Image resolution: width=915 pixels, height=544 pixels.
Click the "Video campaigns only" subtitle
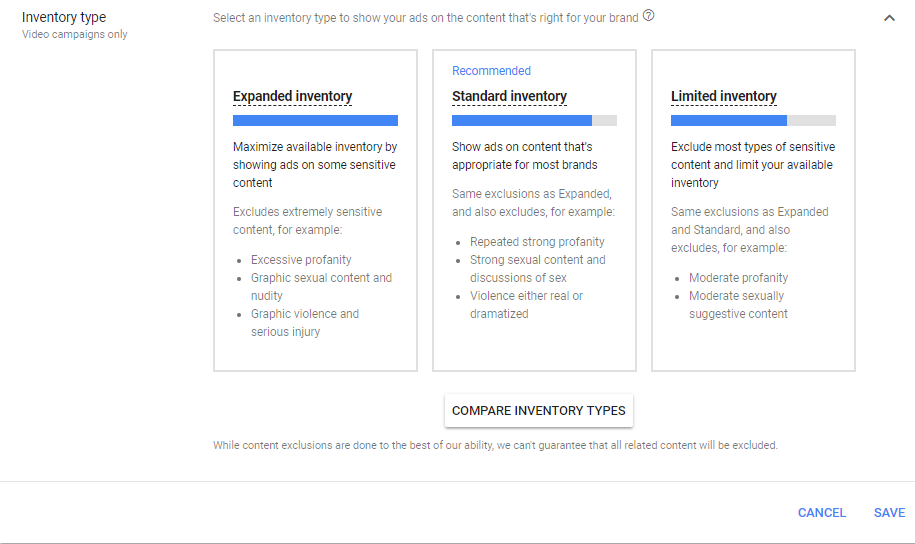click(x=75, y=35)
